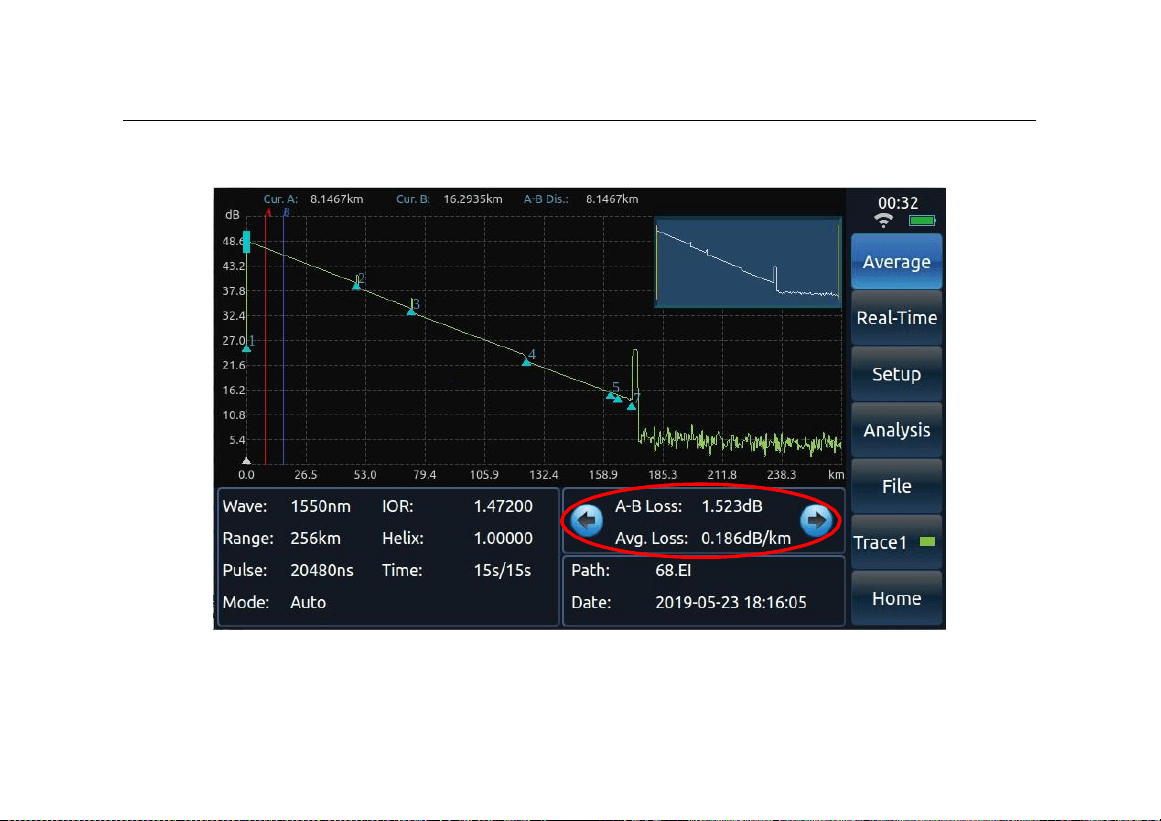
Task: Open the Analysis menu
Action: pyautogui.click(x=896, y=430)
